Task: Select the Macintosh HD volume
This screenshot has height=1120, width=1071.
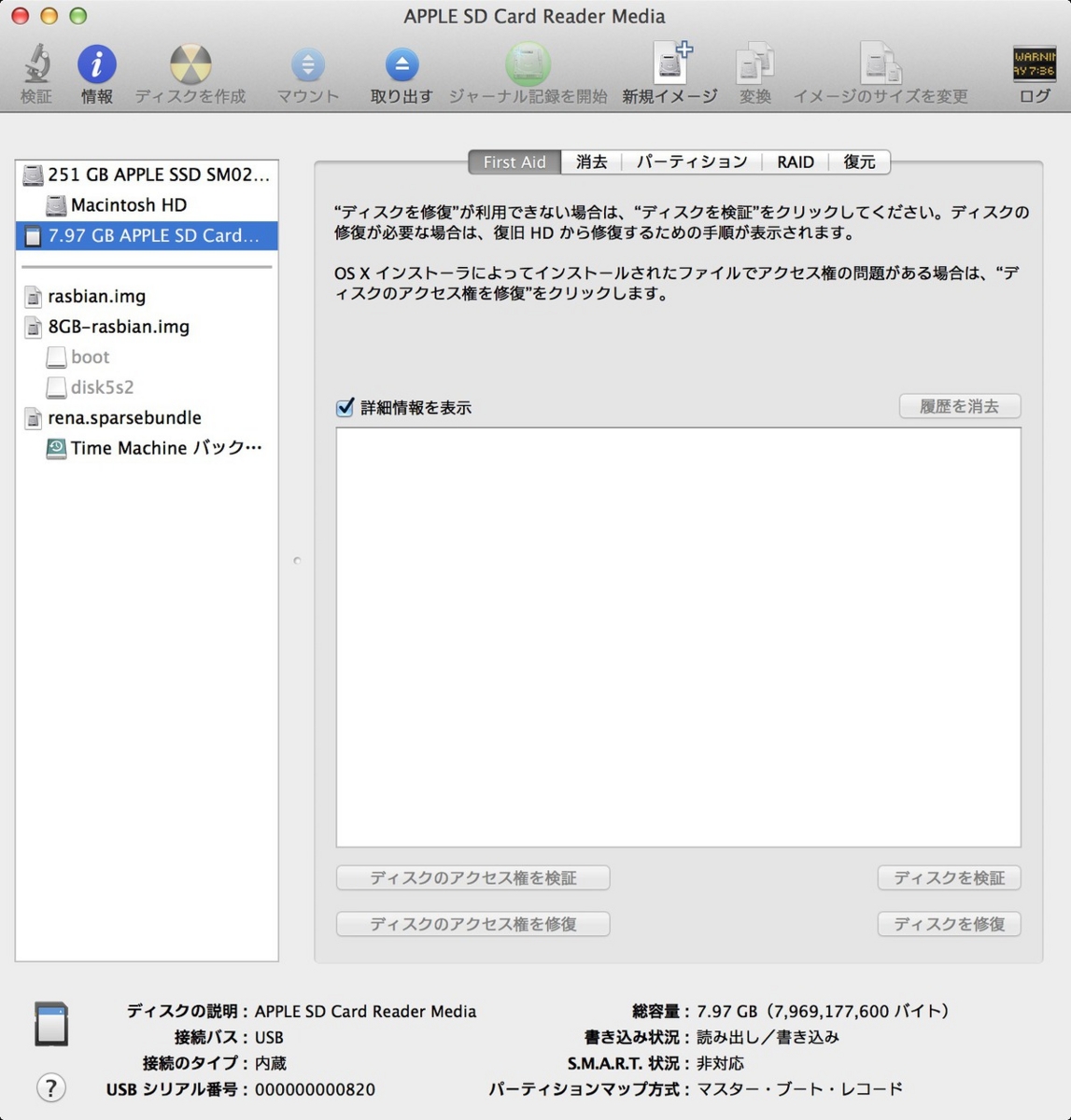Action: [x=147, y=205]
